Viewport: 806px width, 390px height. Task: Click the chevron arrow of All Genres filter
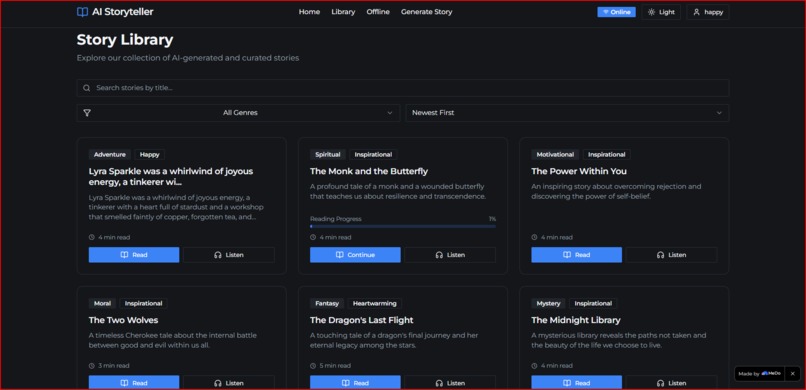point(390,113)
